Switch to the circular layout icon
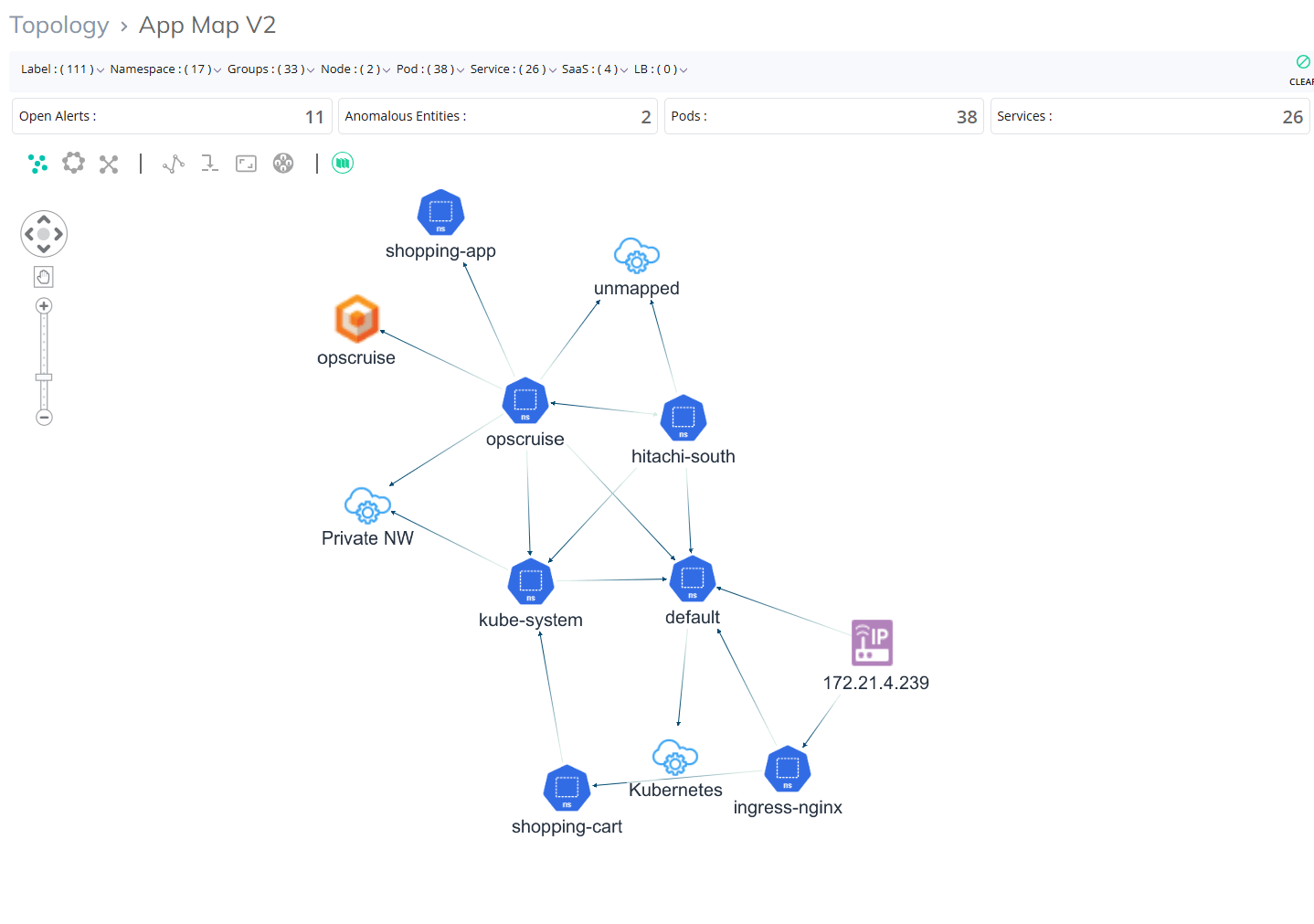Viewport: 1314px width, 924px height. tap(73, 164)
